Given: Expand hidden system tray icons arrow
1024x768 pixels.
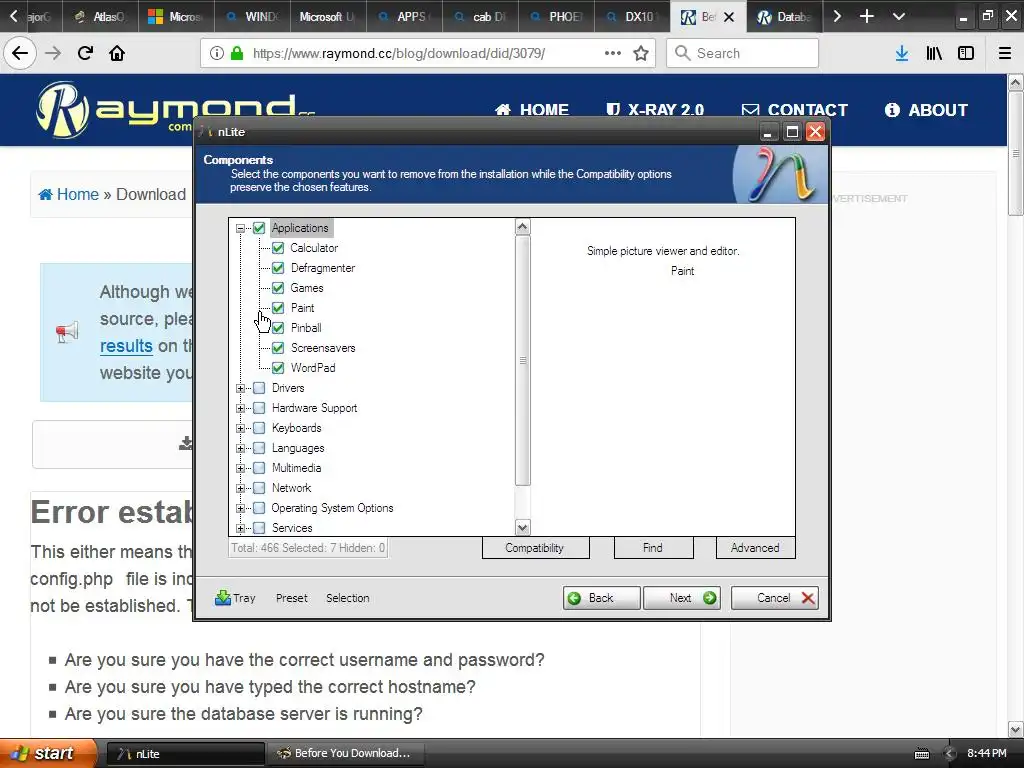Looking at the screenshot, I should 950,754.
